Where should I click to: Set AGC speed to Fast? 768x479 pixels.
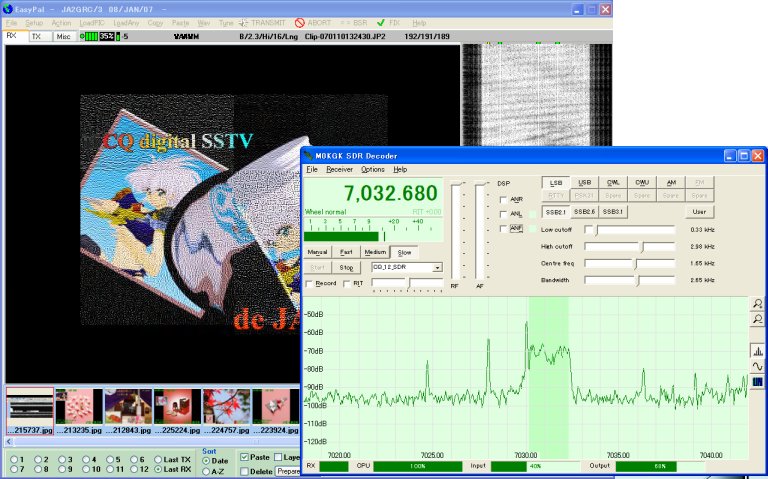pos(346,252)
